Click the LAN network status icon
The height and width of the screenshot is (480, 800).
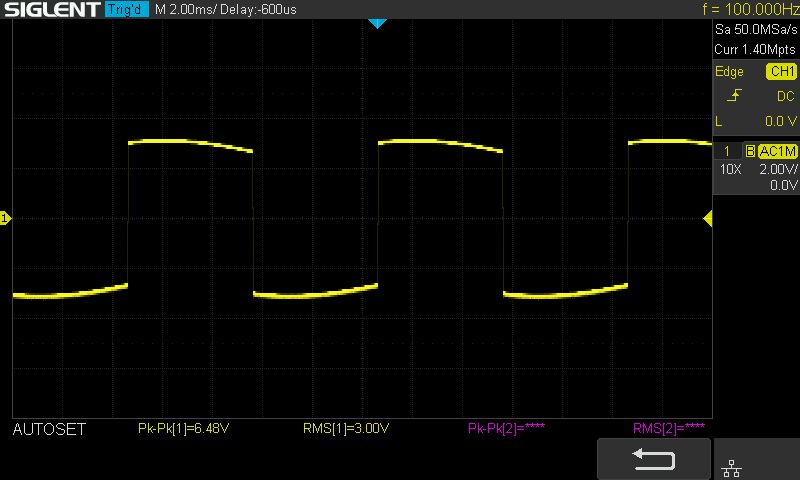pyautogui.click(x=731, y=468)
